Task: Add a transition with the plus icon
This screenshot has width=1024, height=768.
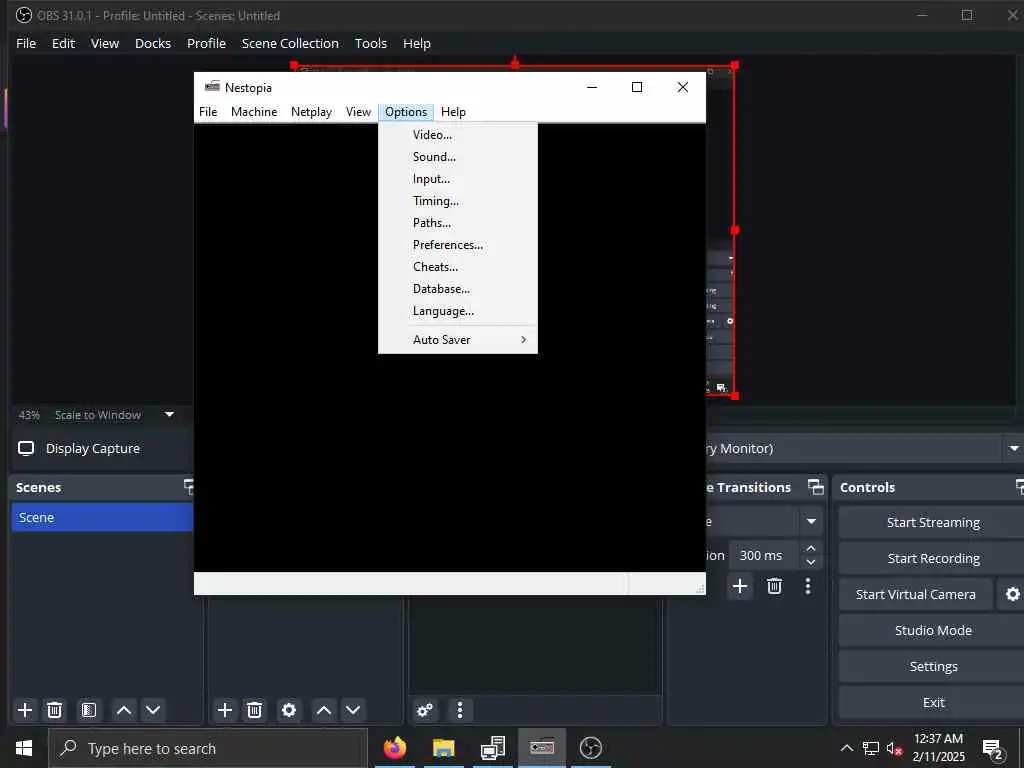Action: click(740, 586)
